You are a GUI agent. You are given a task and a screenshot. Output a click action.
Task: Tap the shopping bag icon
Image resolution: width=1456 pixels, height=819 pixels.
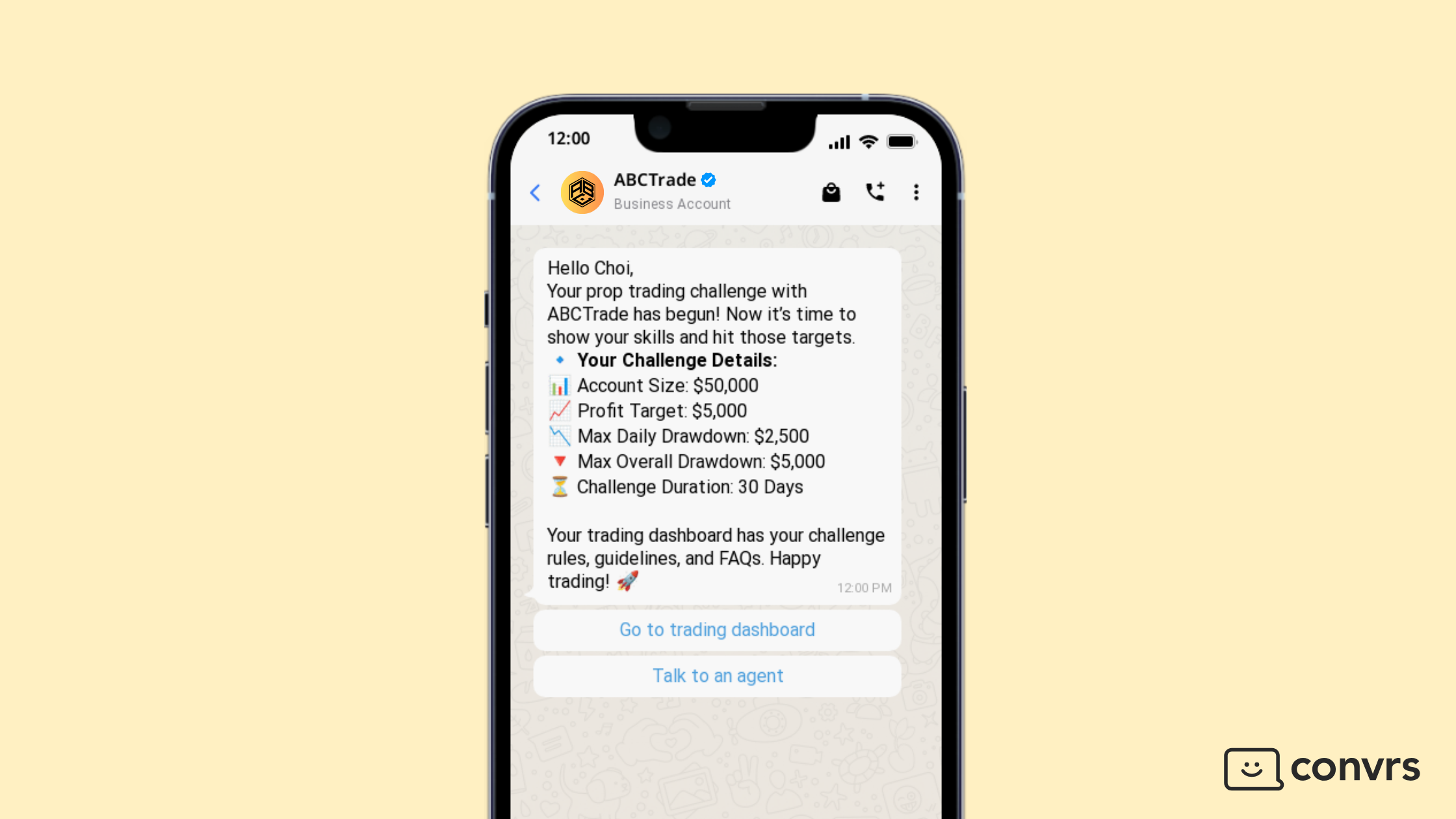[831, 191]
